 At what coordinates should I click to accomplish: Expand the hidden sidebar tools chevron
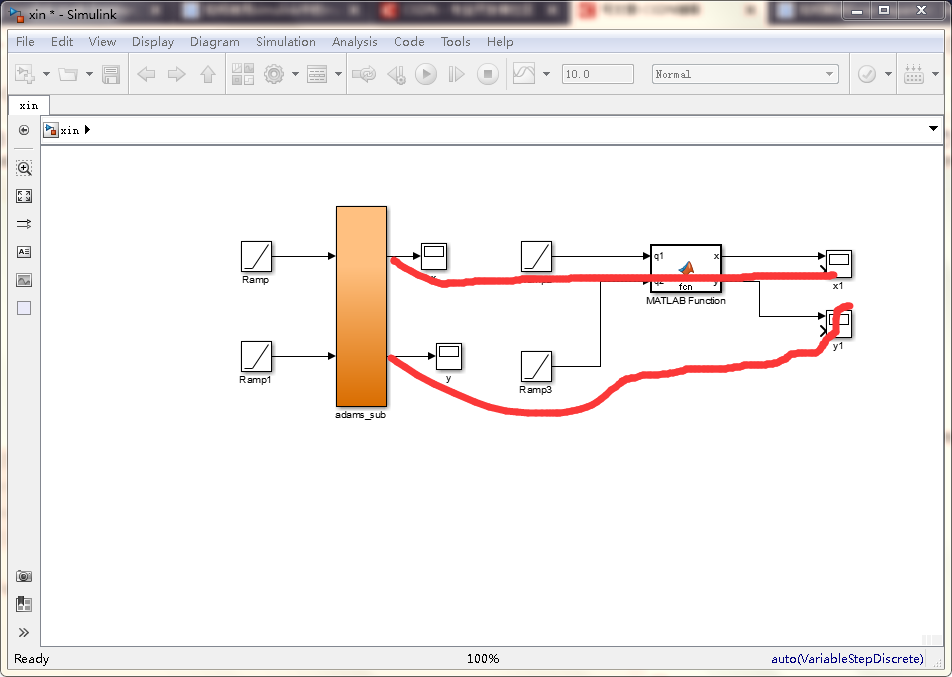point(23,632)
